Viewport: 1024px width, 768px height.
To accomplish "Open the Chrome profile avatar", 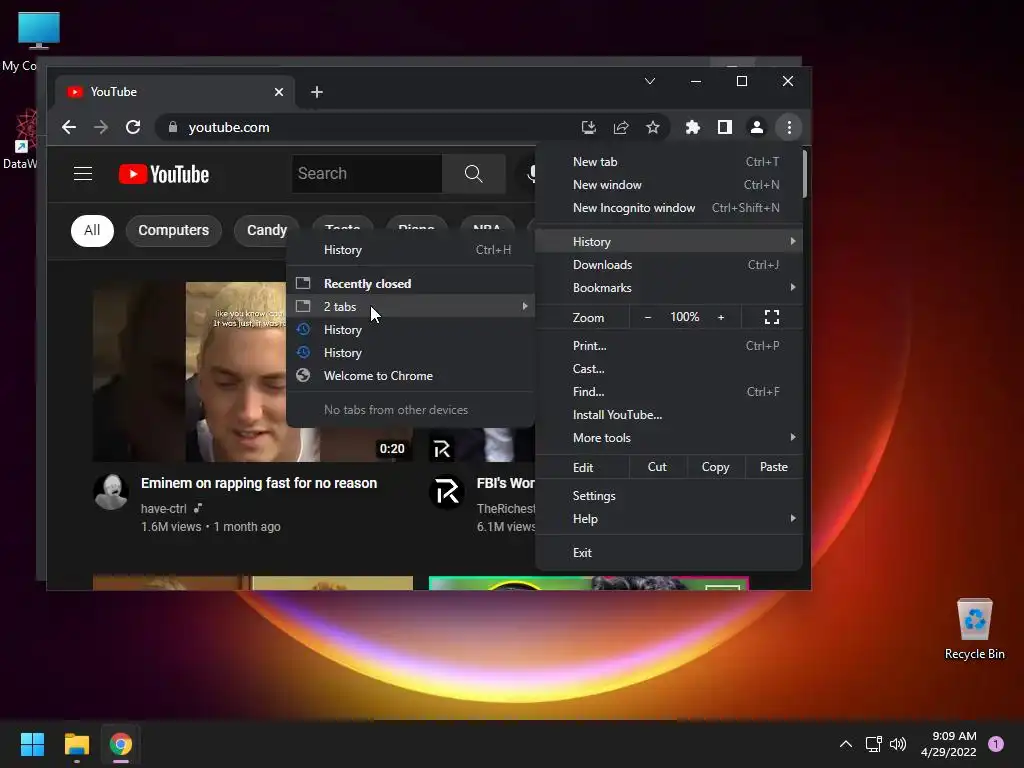I will (757, 127).
